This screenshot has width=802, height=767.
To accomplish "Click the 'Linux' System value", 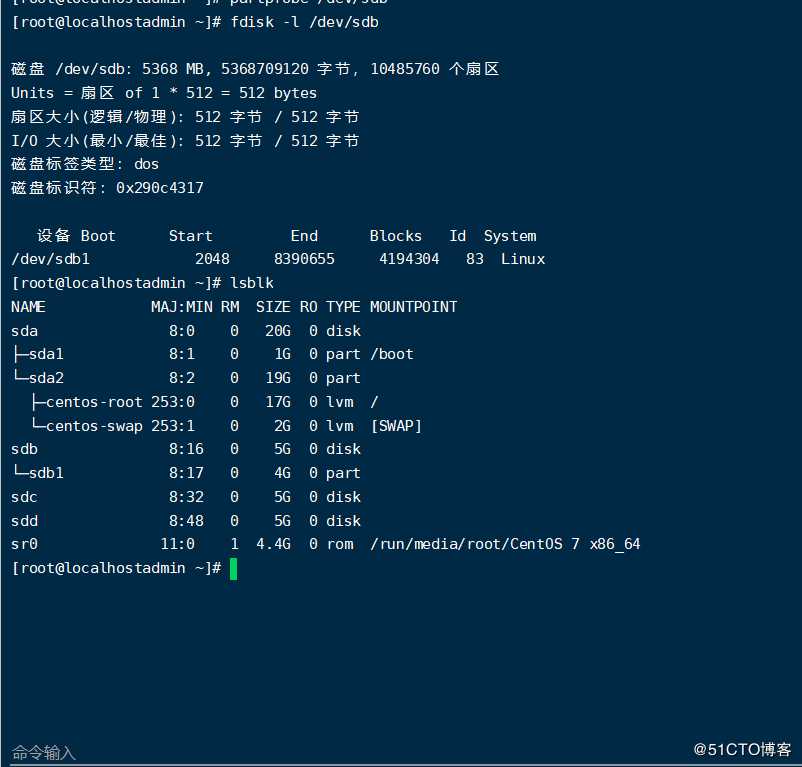I will coord(523,259).
